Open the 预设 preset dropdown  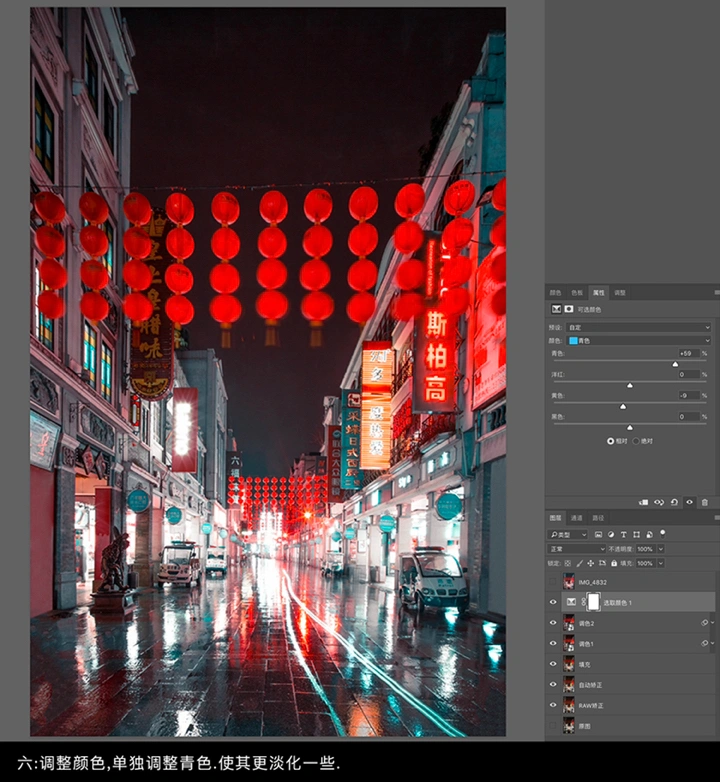[639, 327]
